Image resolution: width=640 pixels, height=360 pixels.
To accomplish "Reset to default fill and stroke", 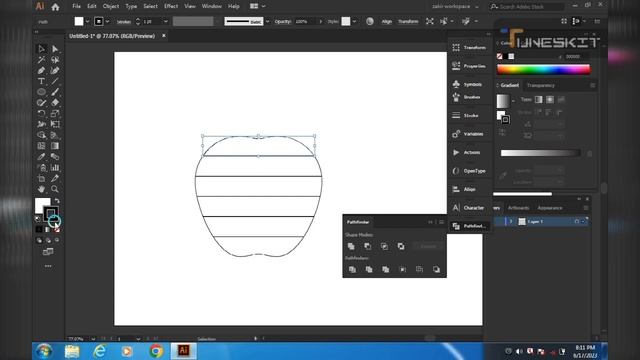I will [38, 219].
